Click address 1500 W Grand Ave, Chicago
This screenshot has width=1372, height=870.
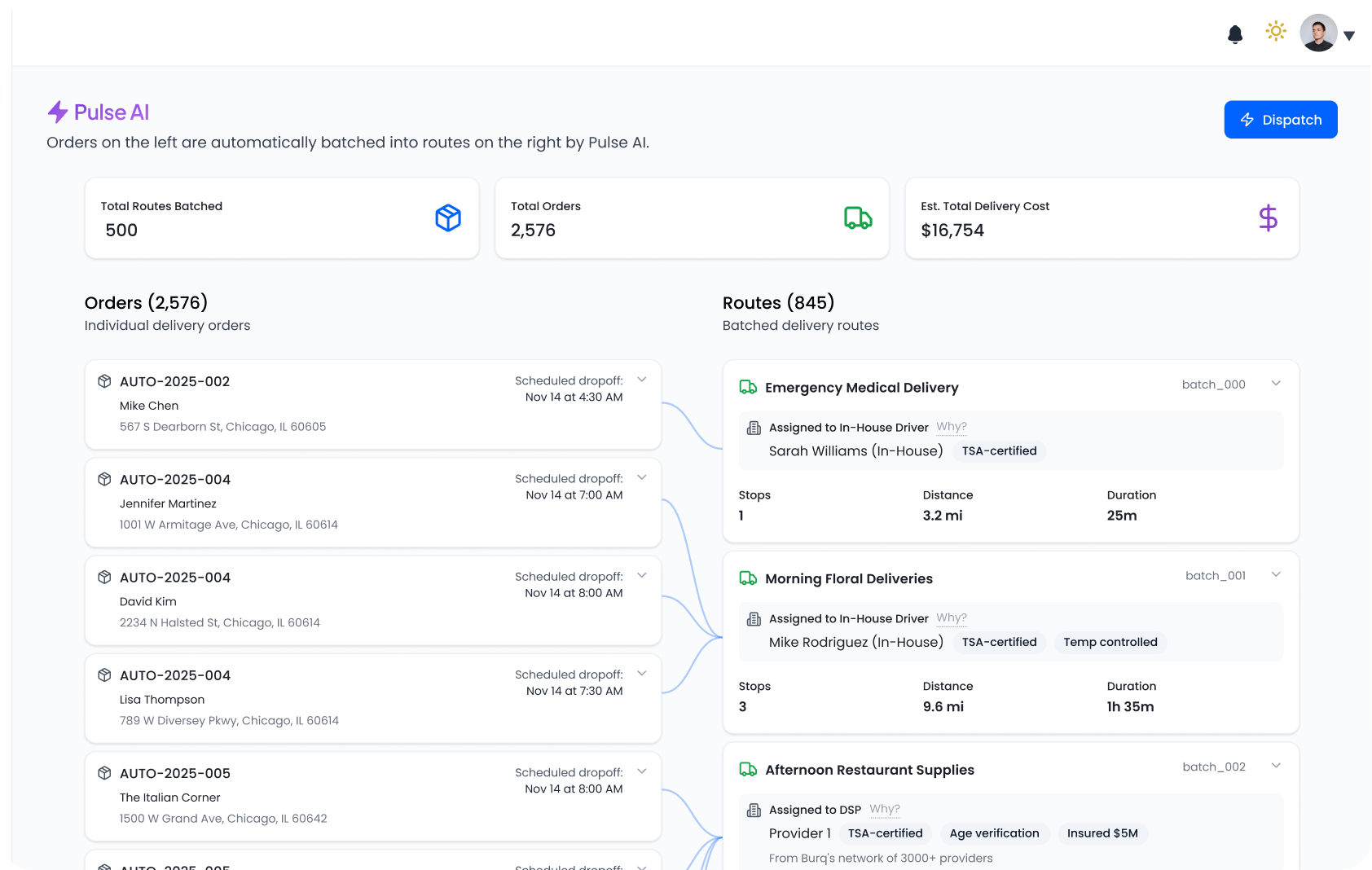(x=223, y=819)
